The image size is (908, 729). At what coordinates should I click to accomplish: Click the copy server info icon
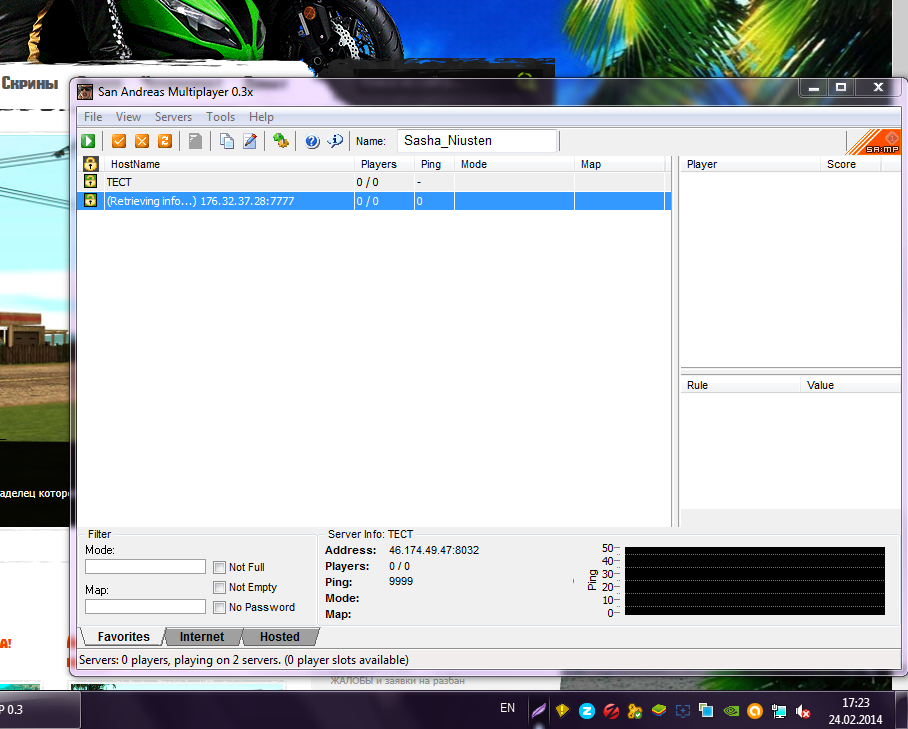point(226,141)
